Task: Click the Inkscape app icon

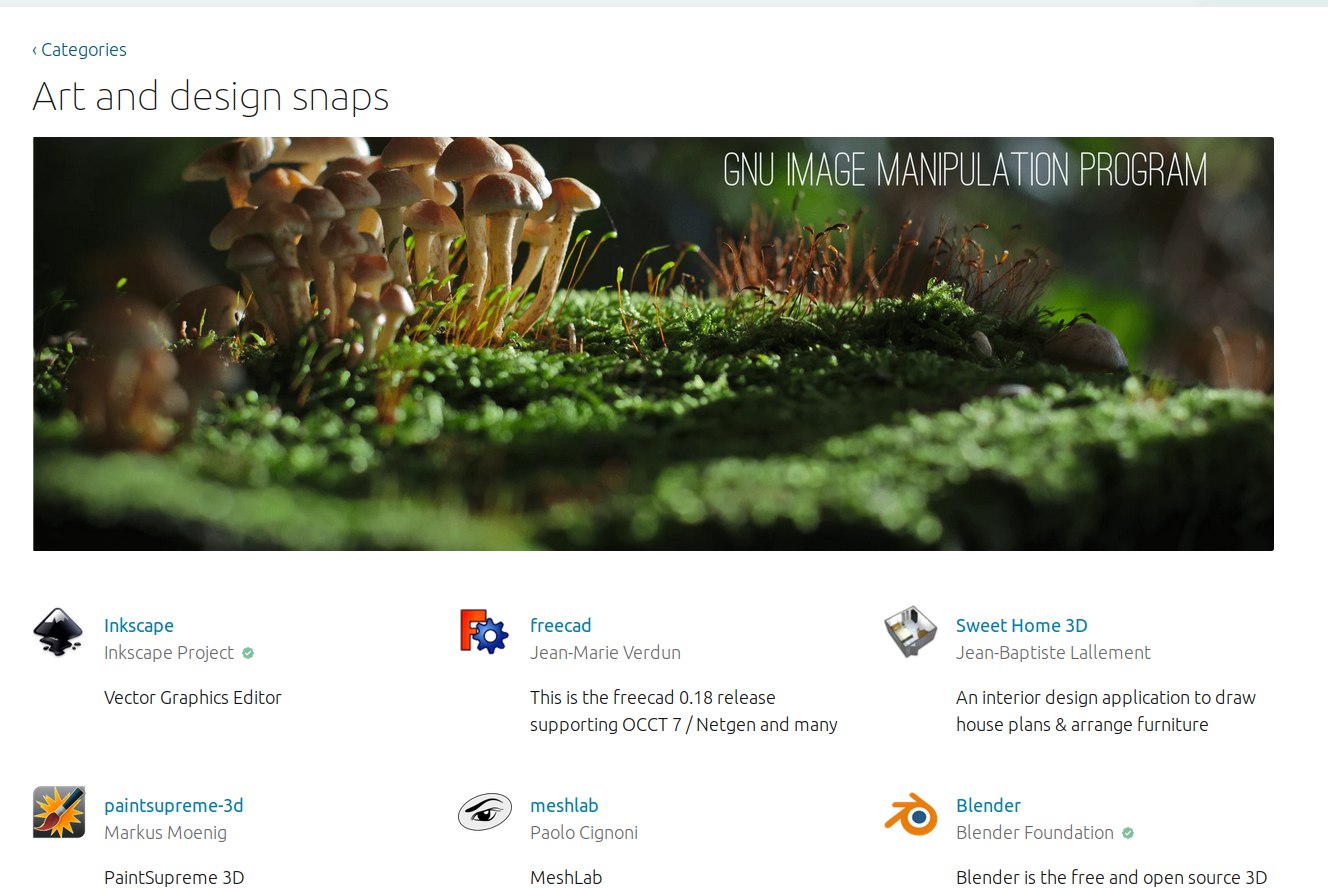Action: (58, 632)
